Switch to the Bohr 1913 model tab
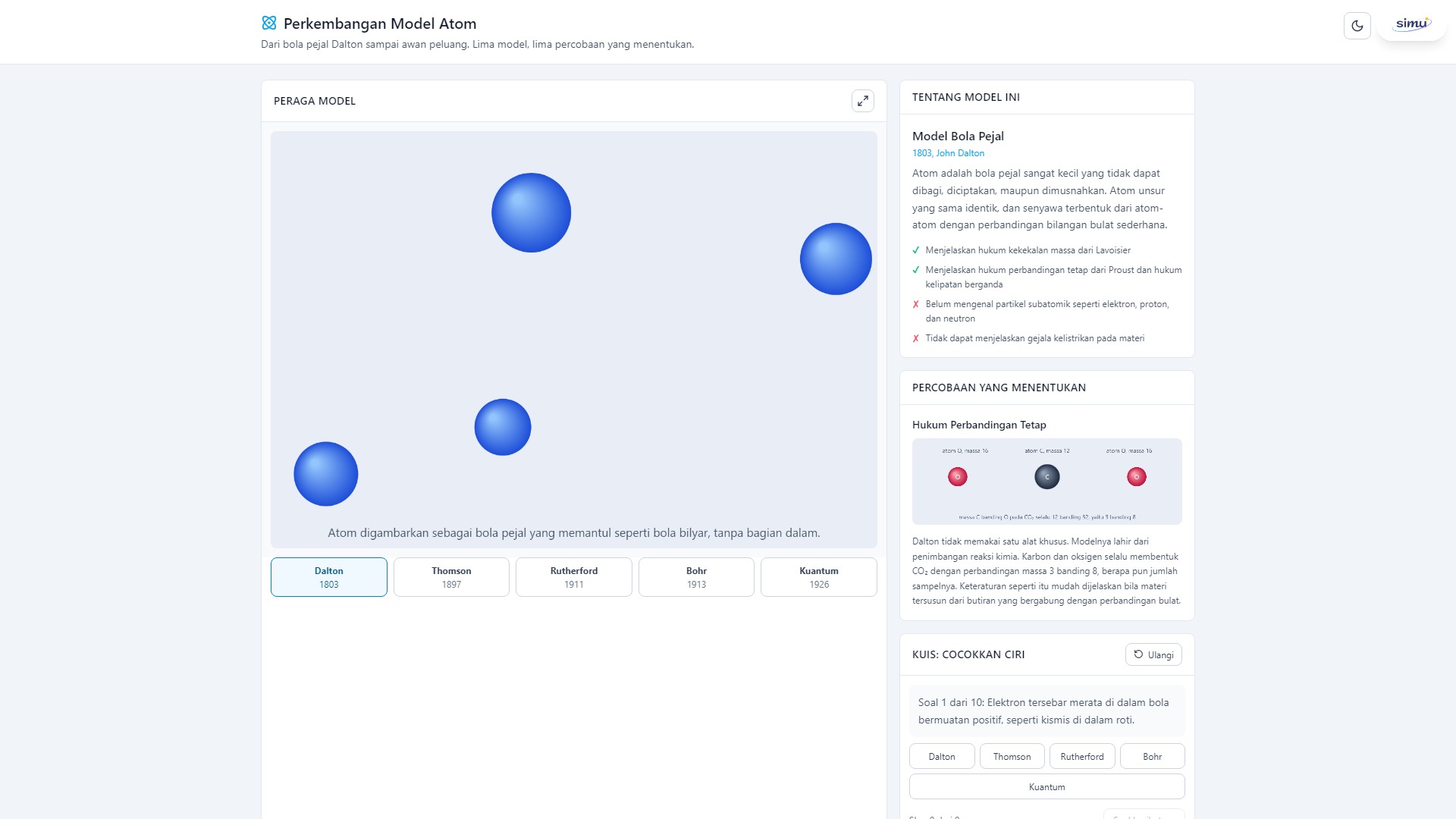The image size is (1456, 819). click(696, 577)
